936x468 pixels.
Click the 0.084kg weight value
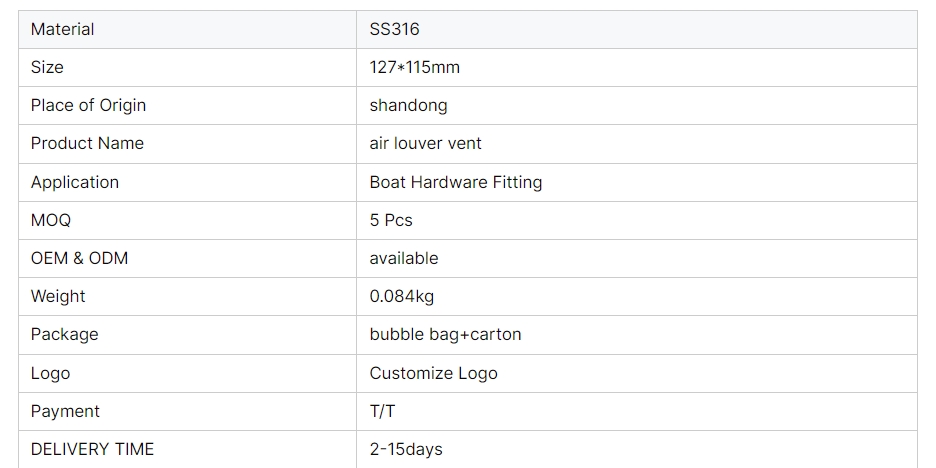pos(401,296)
